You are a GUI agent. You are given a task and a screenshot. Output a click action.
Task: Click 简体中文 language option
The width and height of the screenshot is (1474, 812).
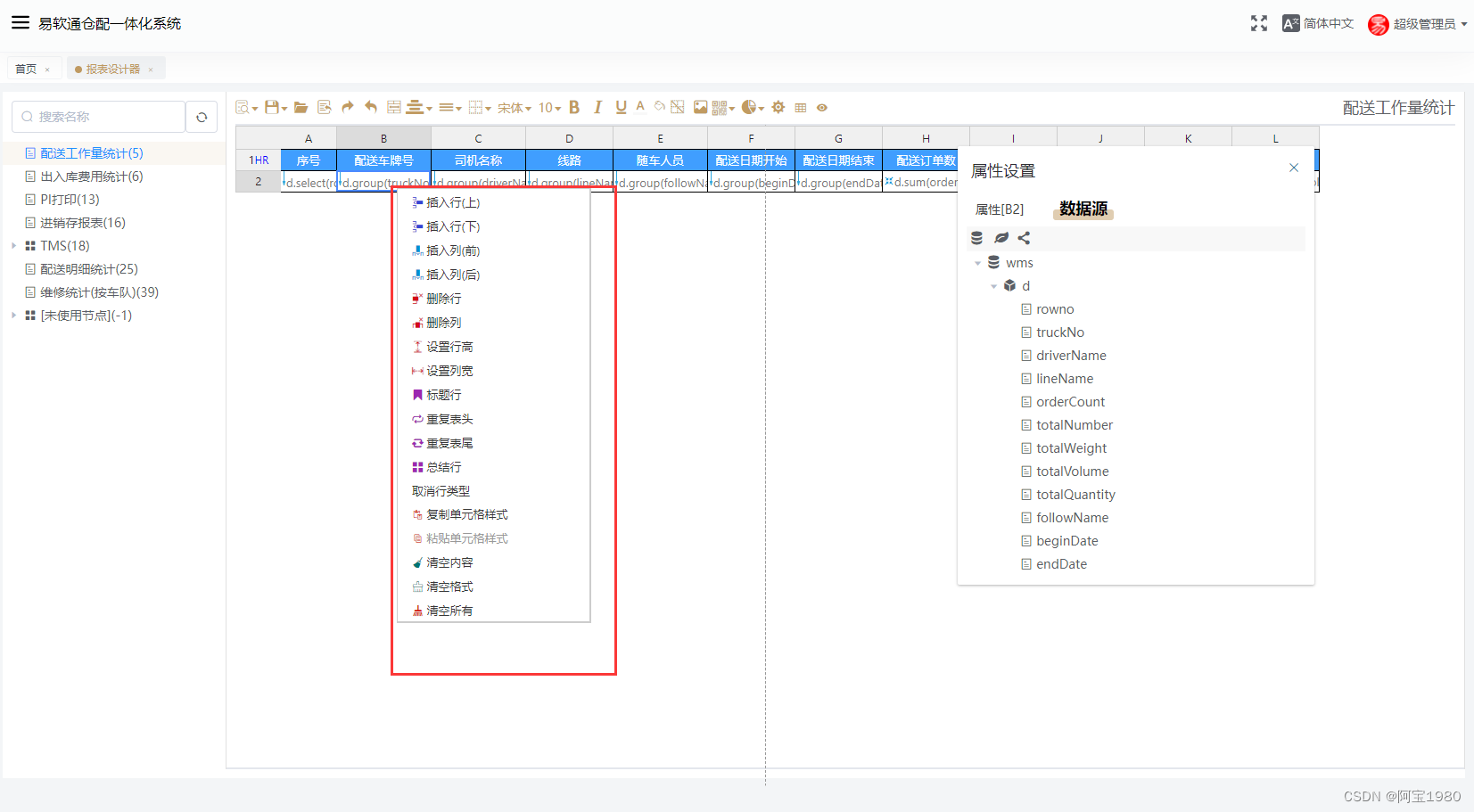[1328, 23]
